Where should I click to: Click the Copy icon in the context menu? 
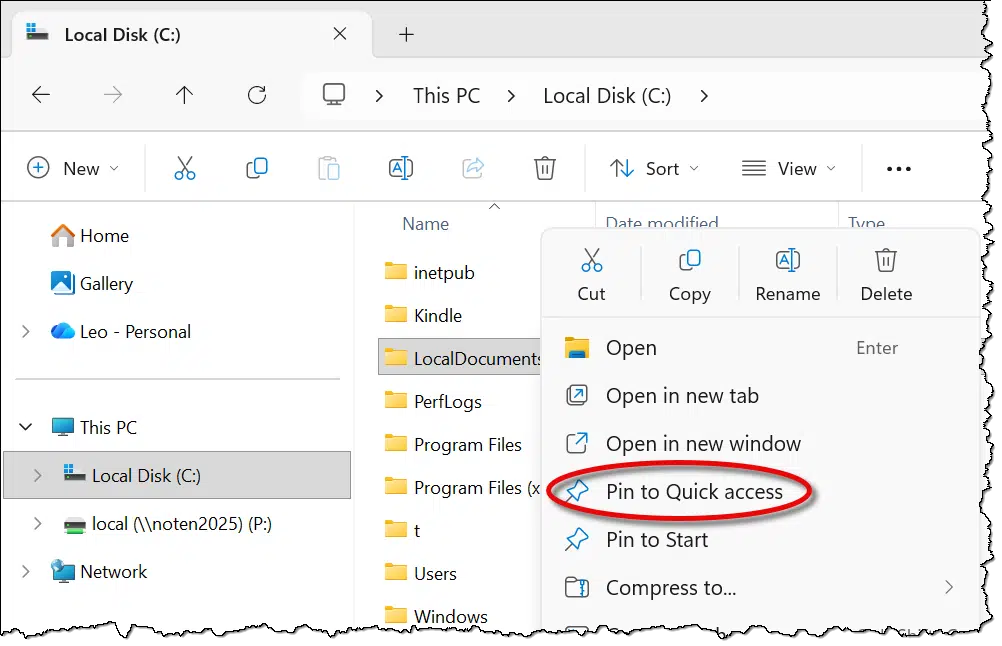click(689, 262)
